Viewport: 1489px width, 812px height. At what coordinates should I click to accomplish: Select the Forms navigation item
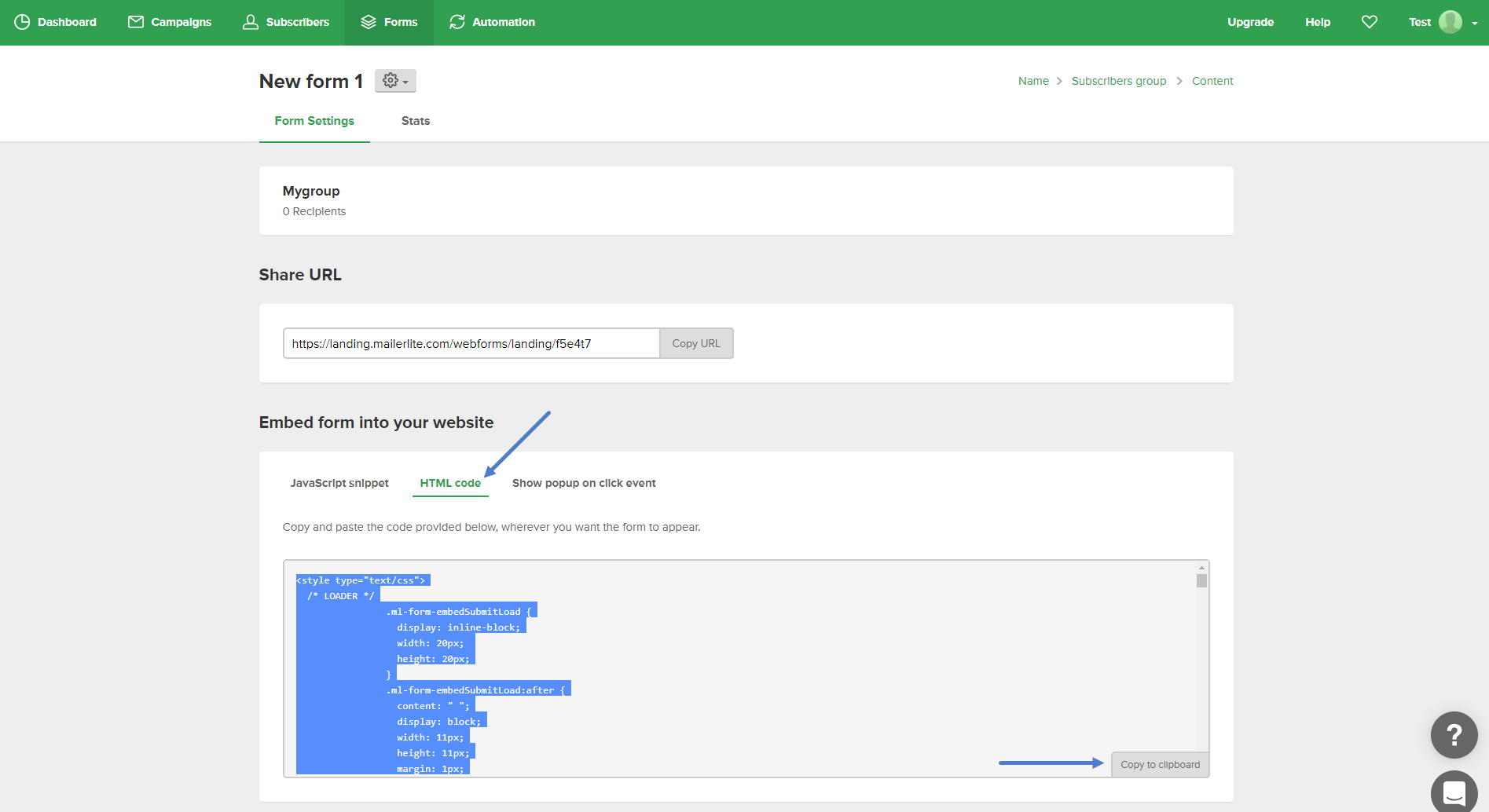click(389, 22)
